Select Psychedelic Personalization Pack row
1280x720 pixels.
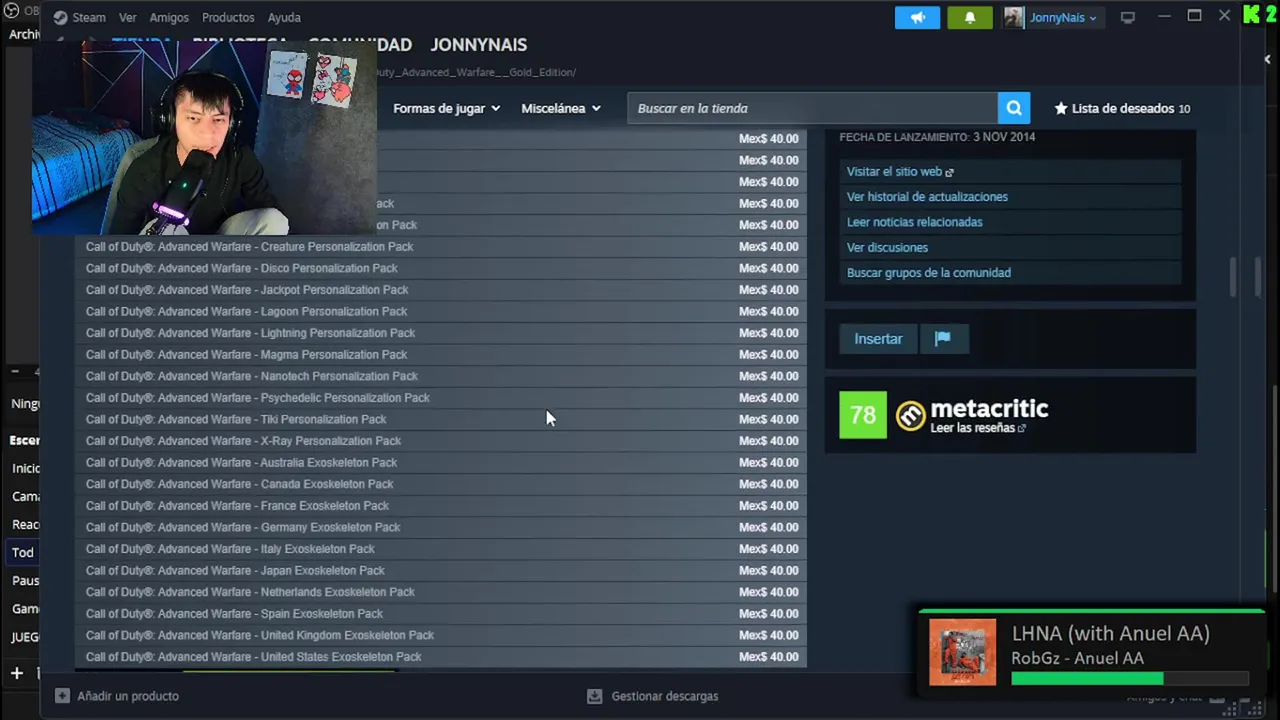click(x=440, y=398)
